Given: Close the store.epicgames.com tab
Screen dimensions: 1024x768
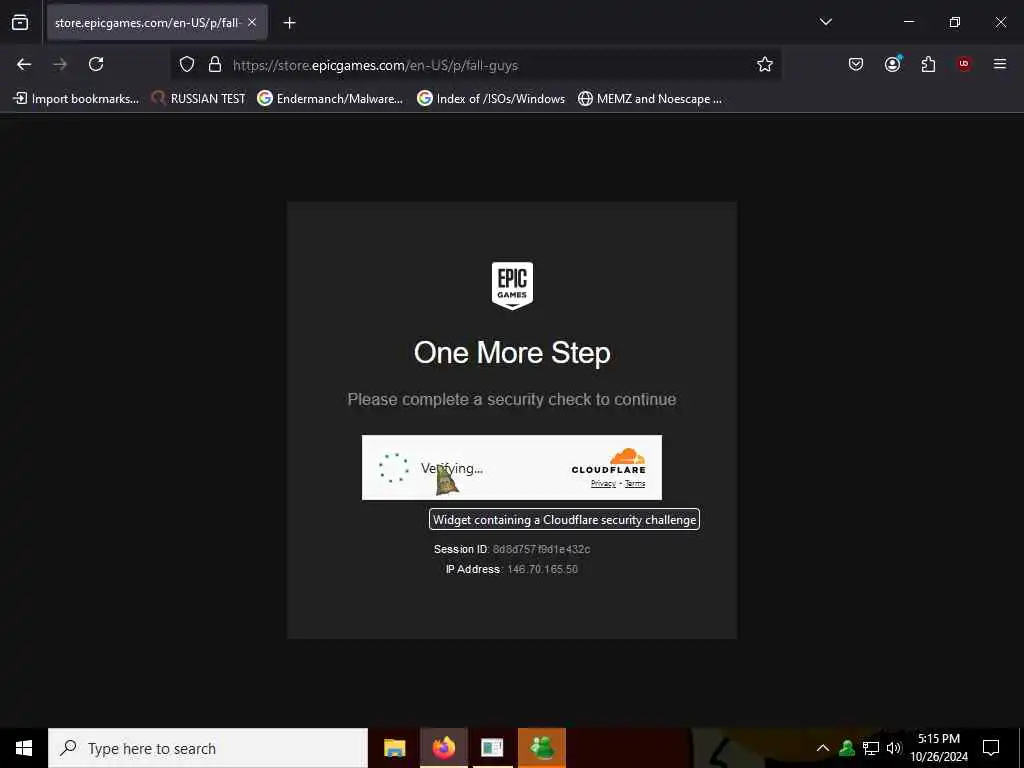Looking at the screenshot, I should (252, 22).
